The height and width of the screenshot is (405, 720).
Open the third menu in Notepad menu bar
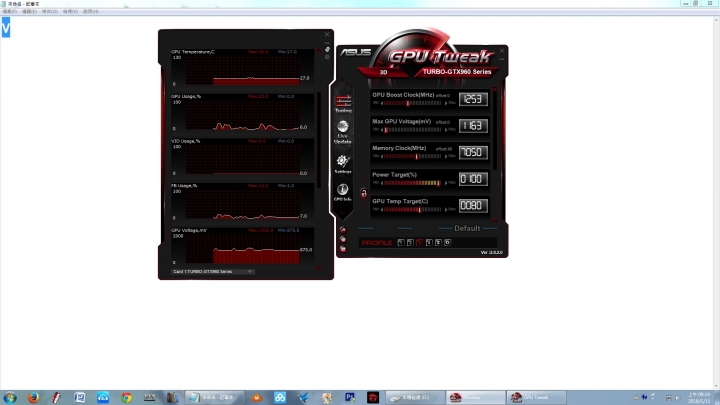click(x=50, y=11)
